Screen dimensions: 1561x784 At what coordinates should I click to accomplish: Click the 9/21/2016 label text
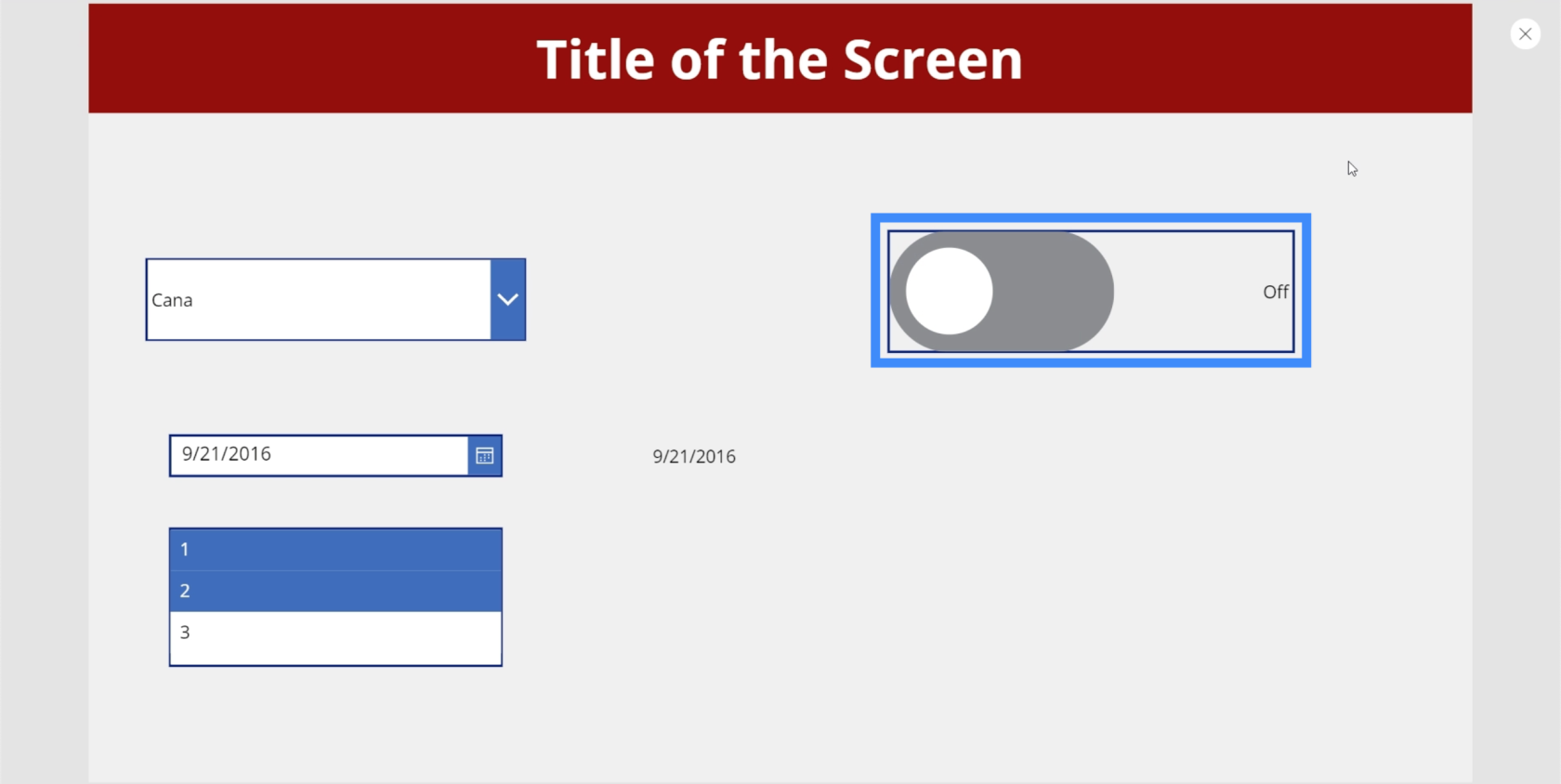point(694,456)
